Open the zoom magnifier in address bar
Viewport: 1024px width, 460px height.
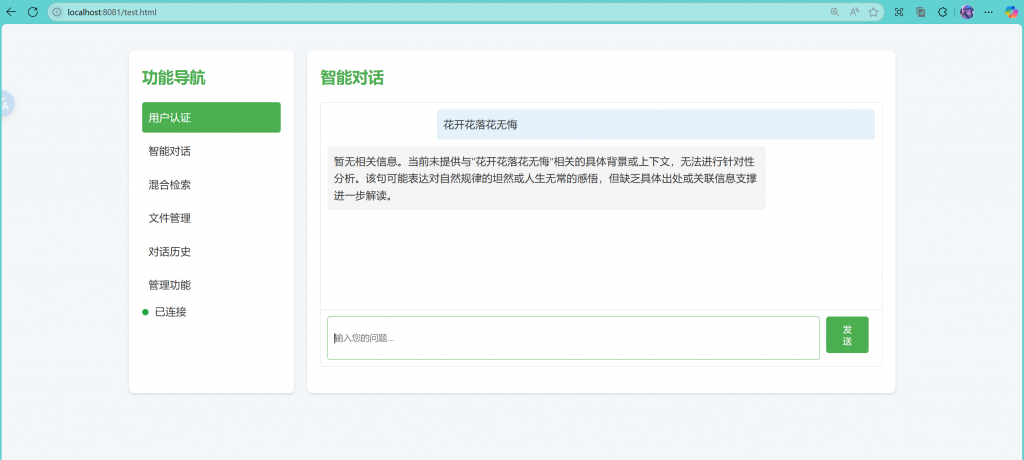click(835, 12)
